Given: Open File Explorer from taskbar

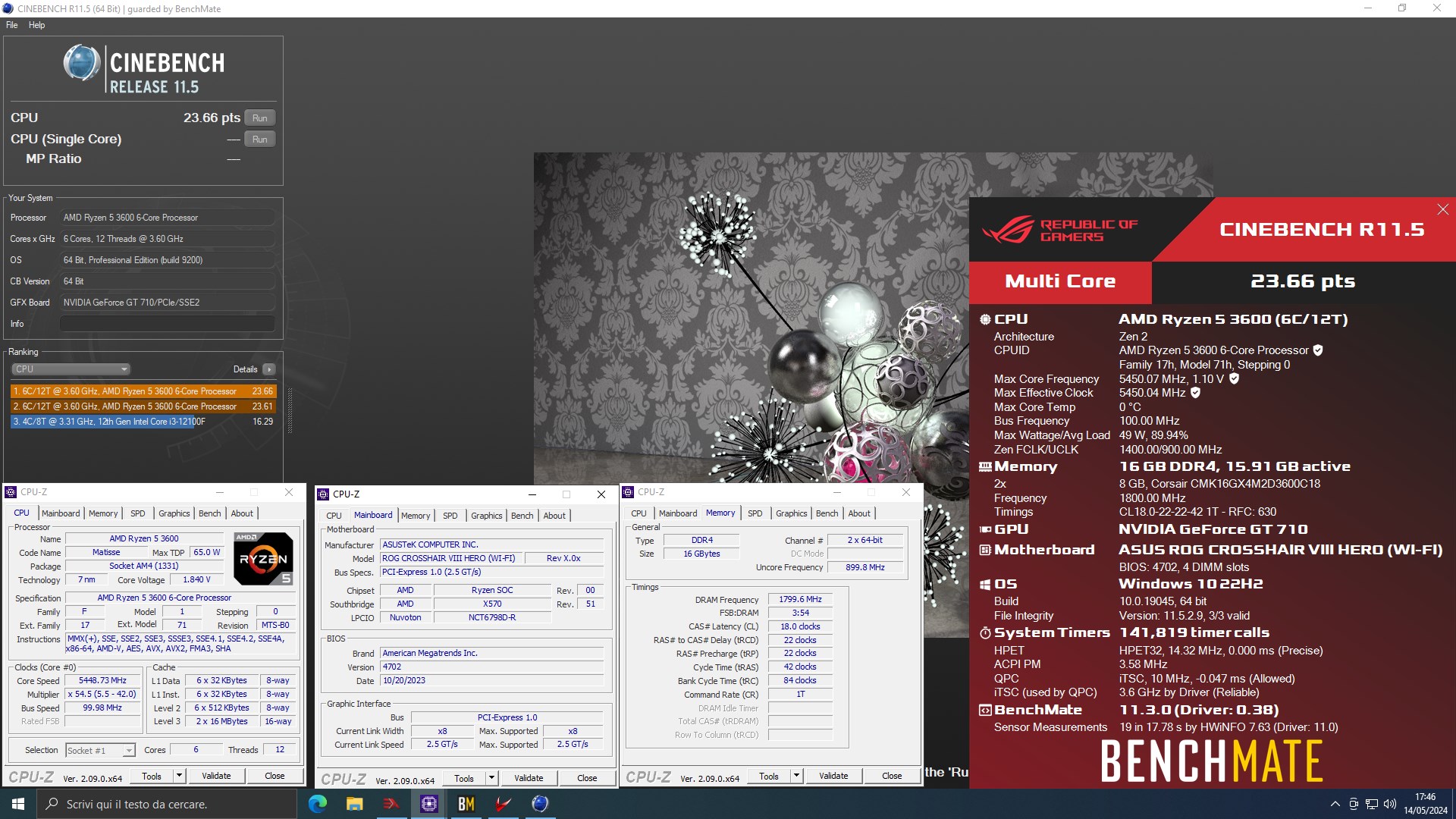Looking at the screenshot, I should [354, 804].
